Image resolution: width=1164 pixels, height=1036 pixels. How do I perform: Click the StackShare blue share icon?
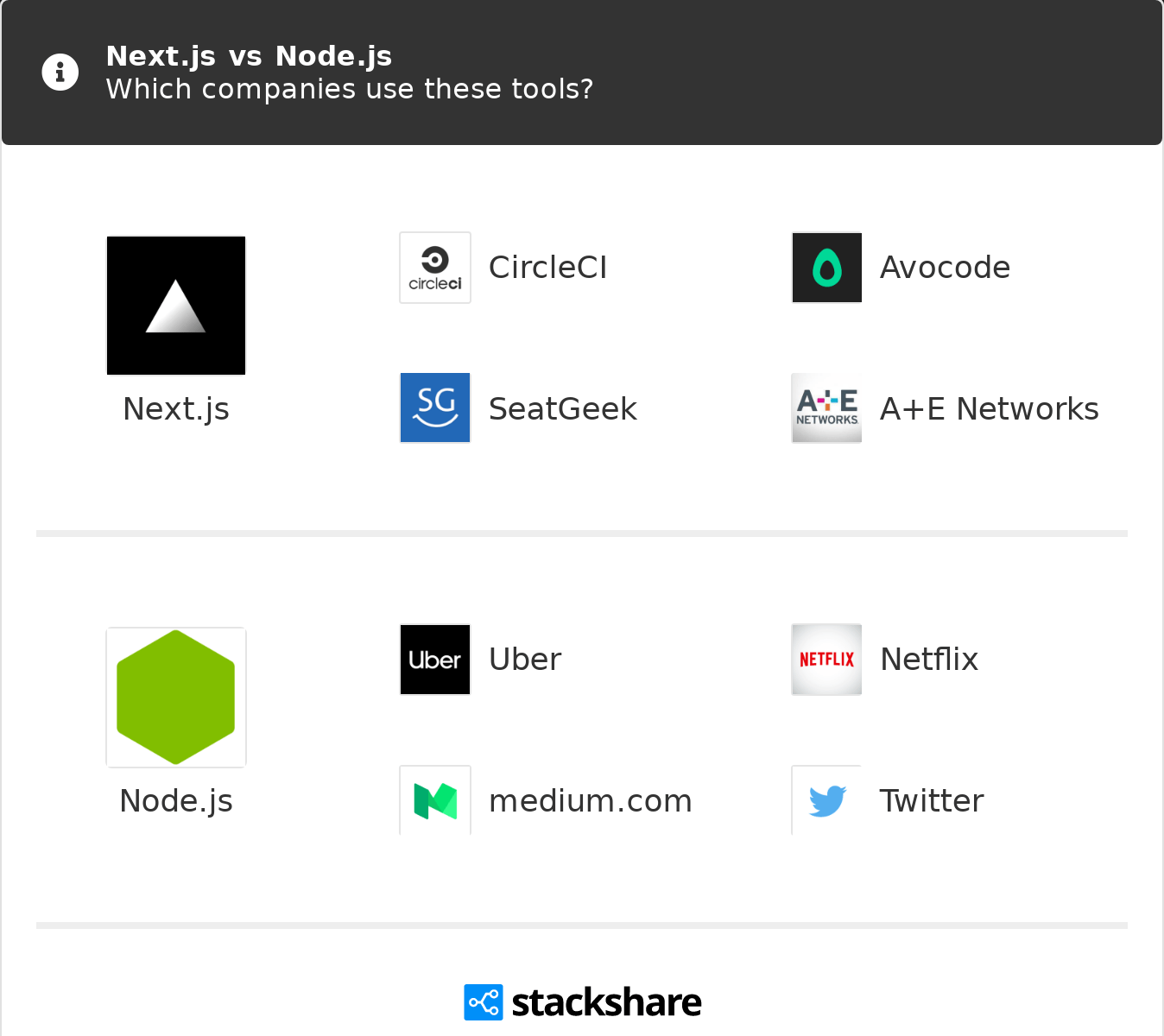pos(484,1002)
